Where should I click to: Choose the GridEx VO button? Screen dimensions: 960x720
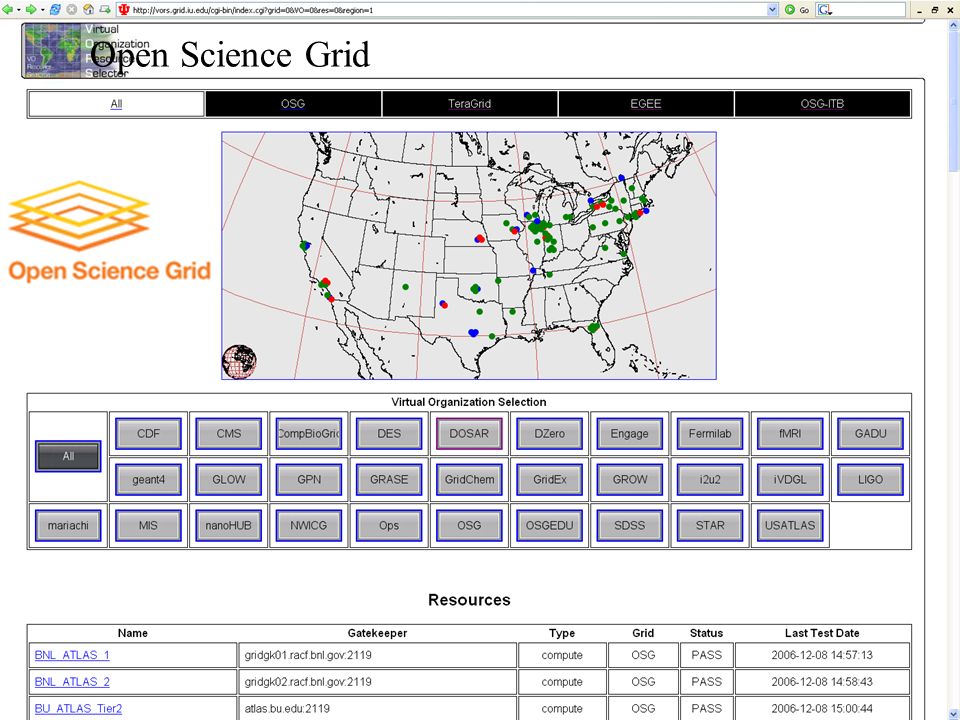[549, 479]
